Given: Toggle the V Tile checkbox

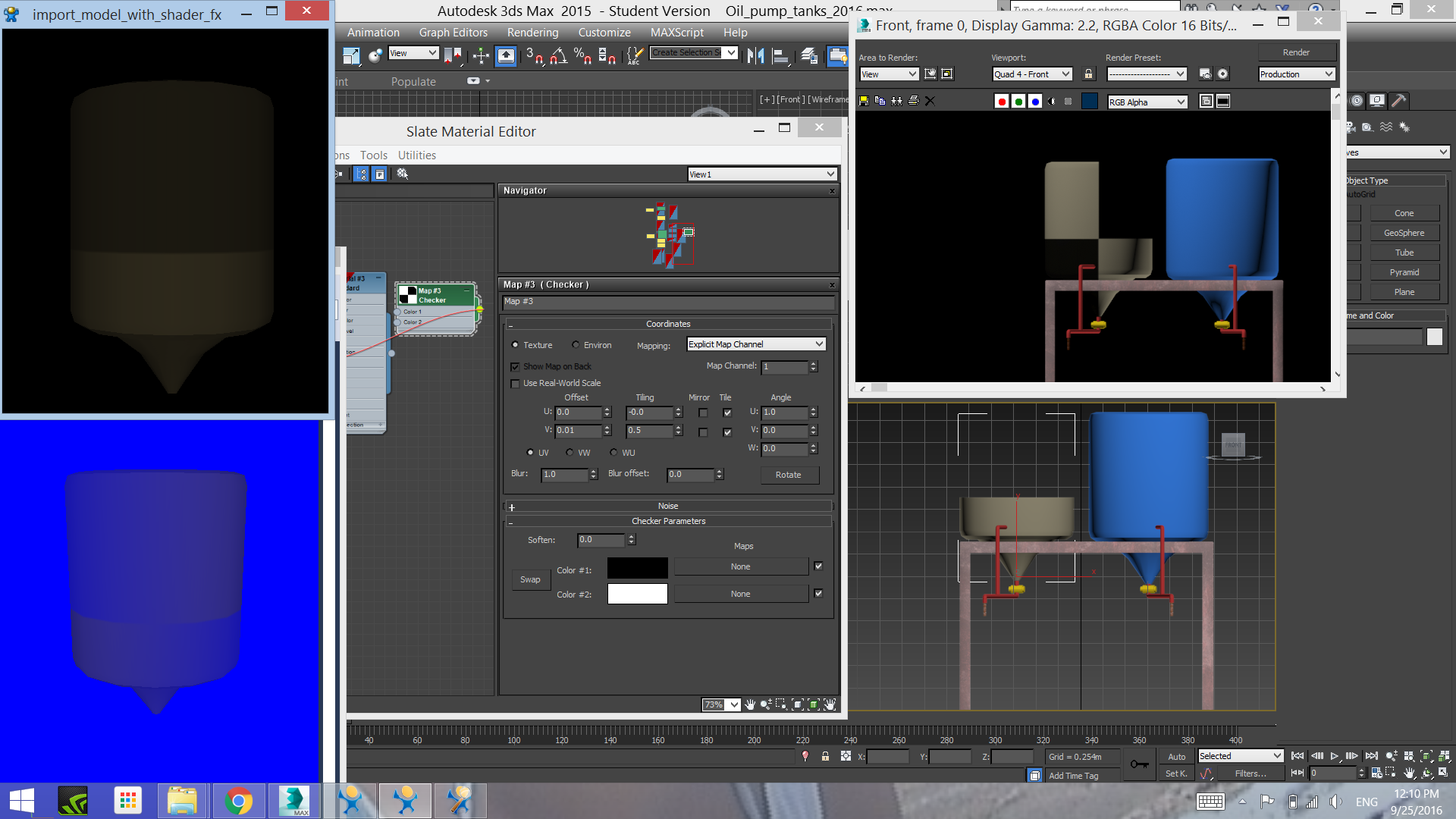Looking at the screenshot, I should [727, 432].
